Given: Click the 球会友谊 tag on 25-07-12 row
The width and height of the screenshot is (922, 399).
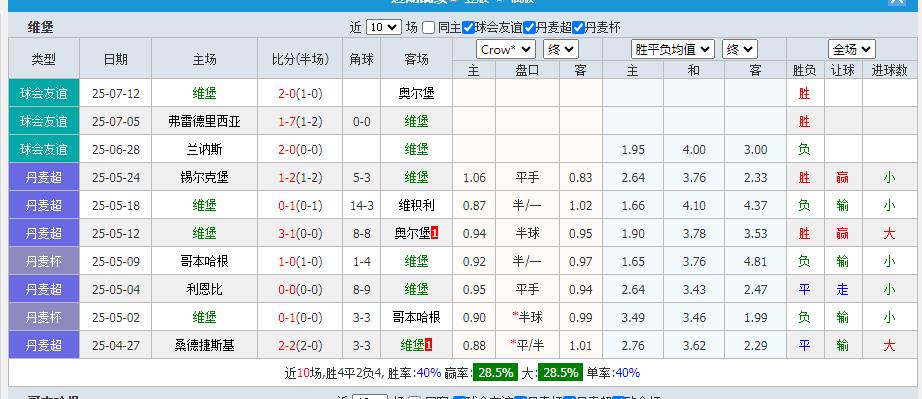Looking at the screenshot, I should [x=44, y=93].
